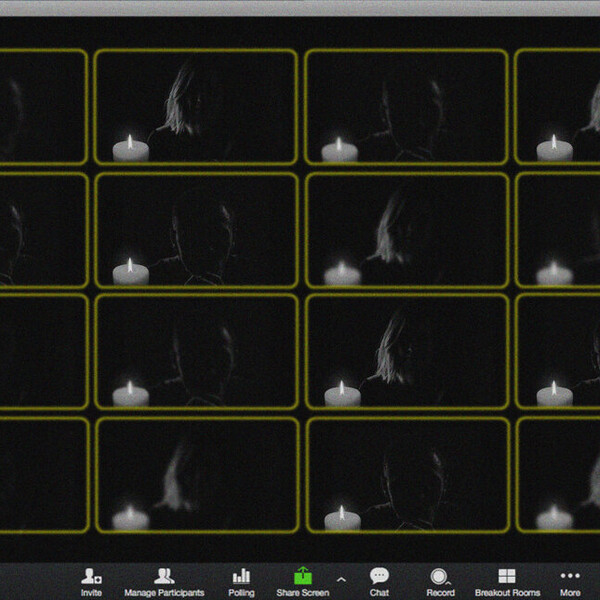This screenshot has width=600, height=600.
Task: Select second-row video tile with lit-hair woman
Action: 407,230
